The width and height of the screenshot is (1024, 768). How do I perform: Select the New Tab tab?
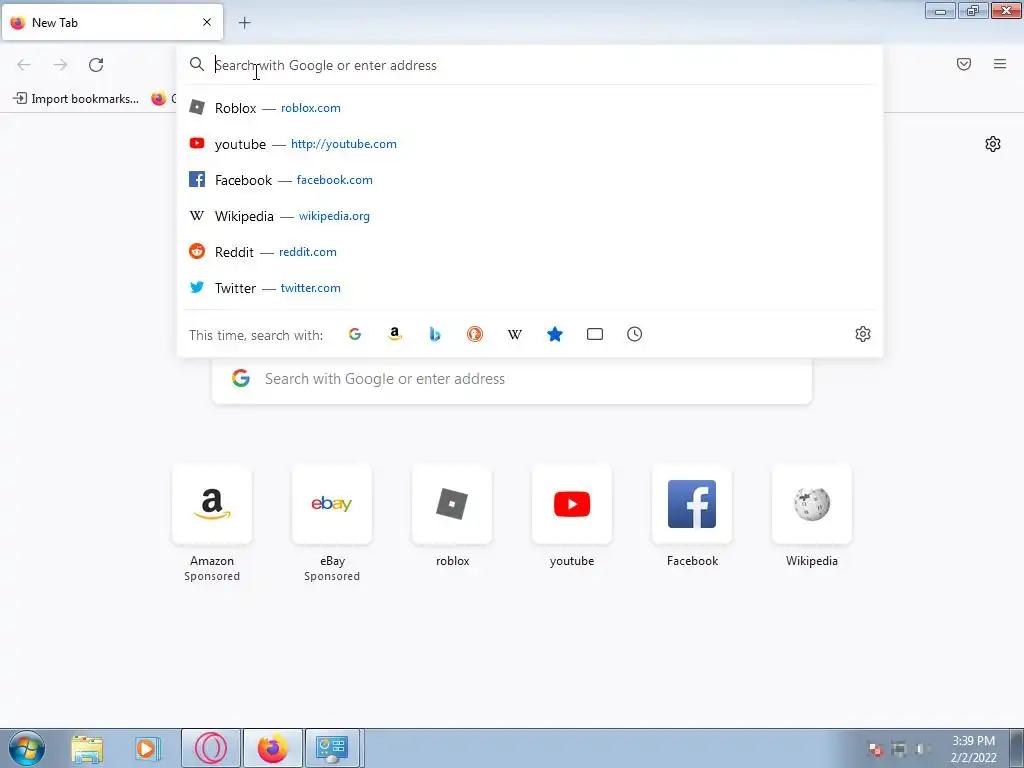point(112,22)
